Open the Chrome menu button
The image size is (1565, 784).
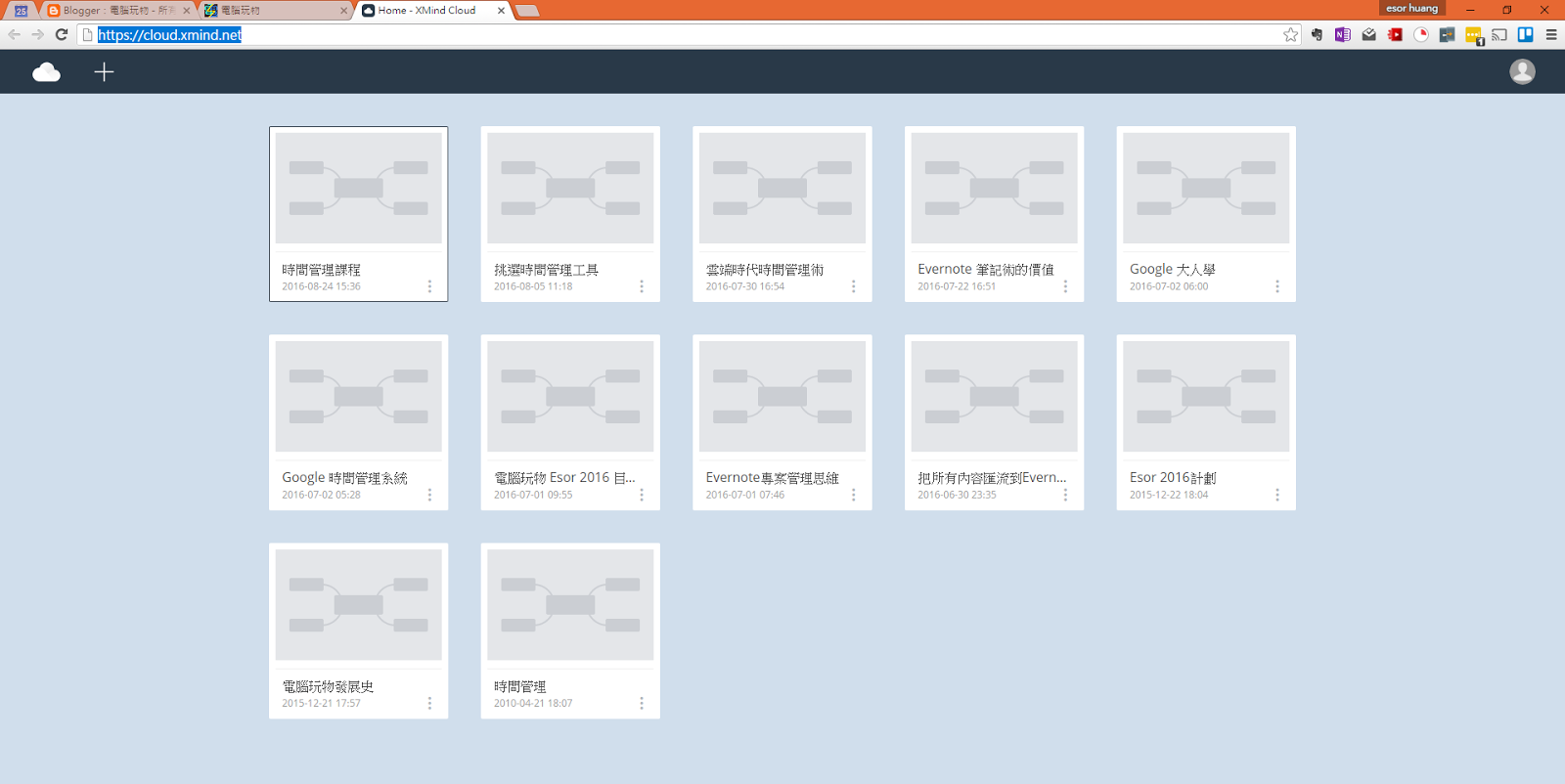1551,34
